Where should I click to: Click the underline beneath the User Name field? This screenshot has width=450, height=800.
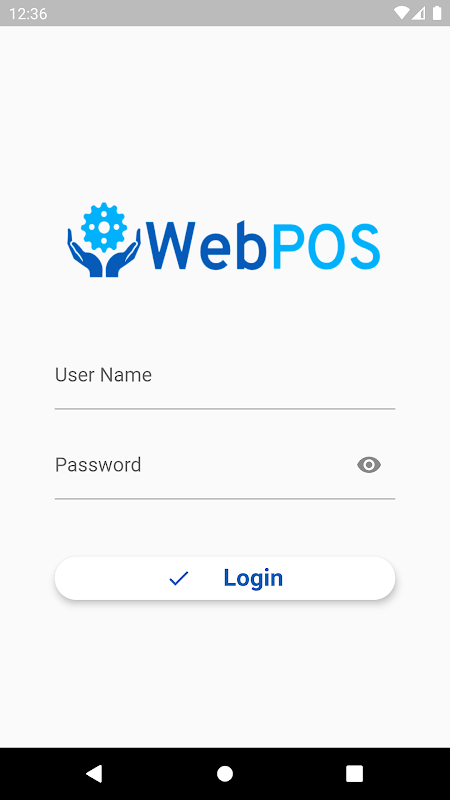[x=225, y=409]
